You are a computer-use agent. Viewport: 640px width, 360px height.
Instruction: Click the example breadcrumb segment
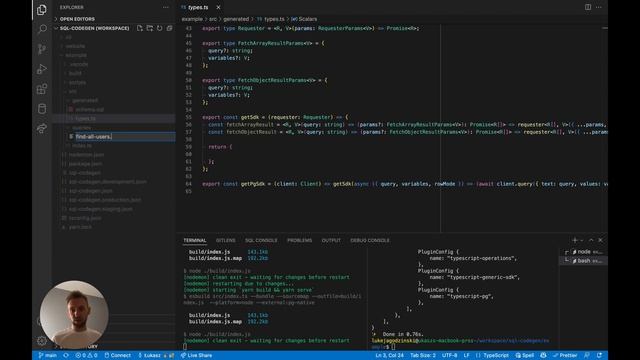point(192,19)
